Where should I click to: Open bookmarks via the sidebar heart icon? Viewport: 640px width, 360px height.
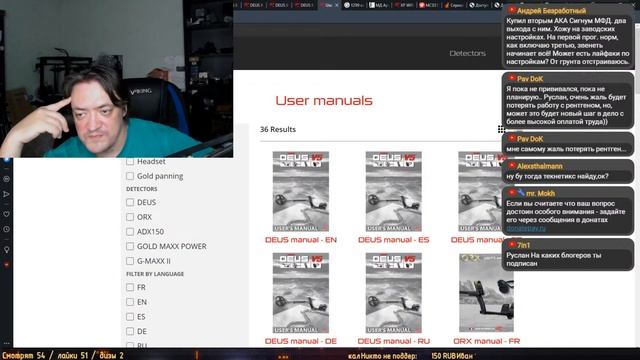(6, 214)
